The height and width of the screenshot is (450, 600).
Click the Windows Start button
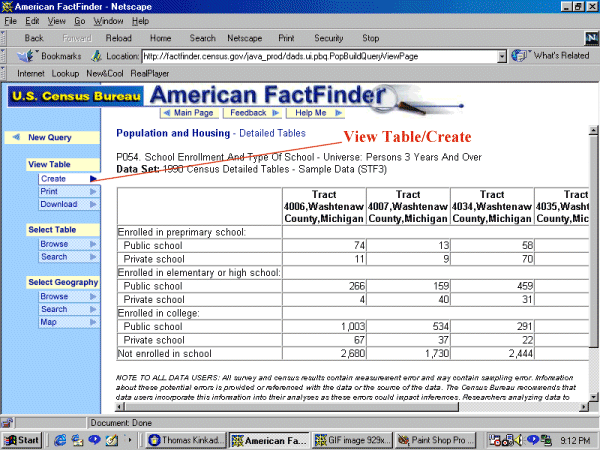click(x=22, y=439)
